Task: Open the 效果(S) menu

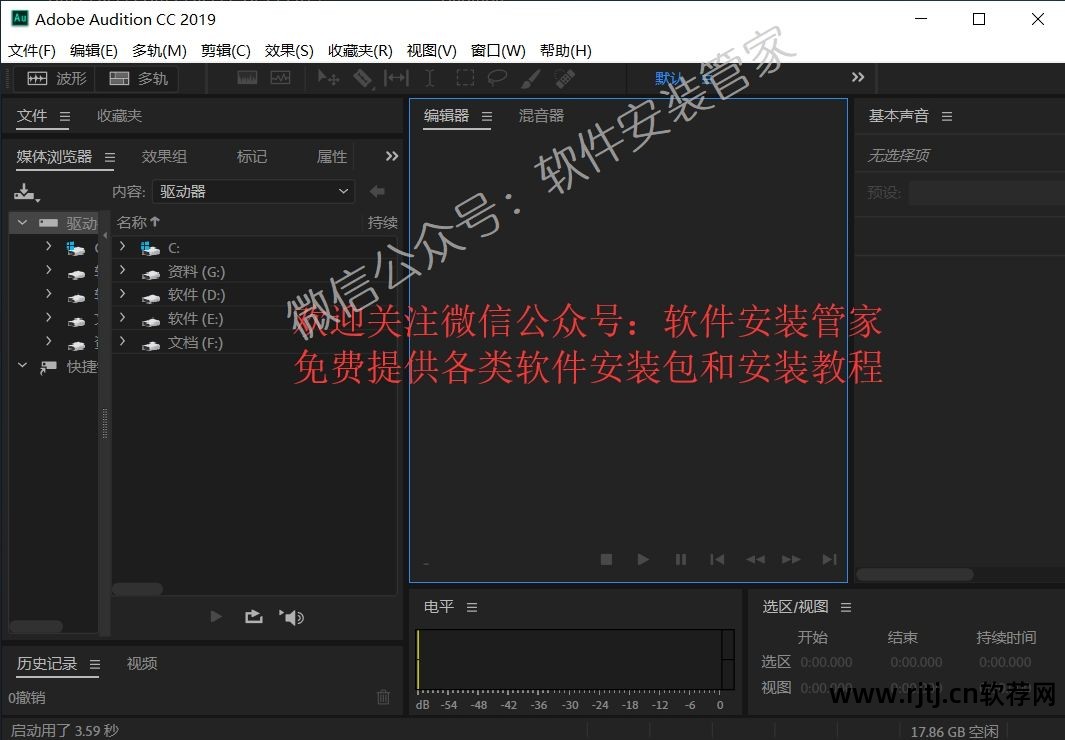Action: (289, 51)
